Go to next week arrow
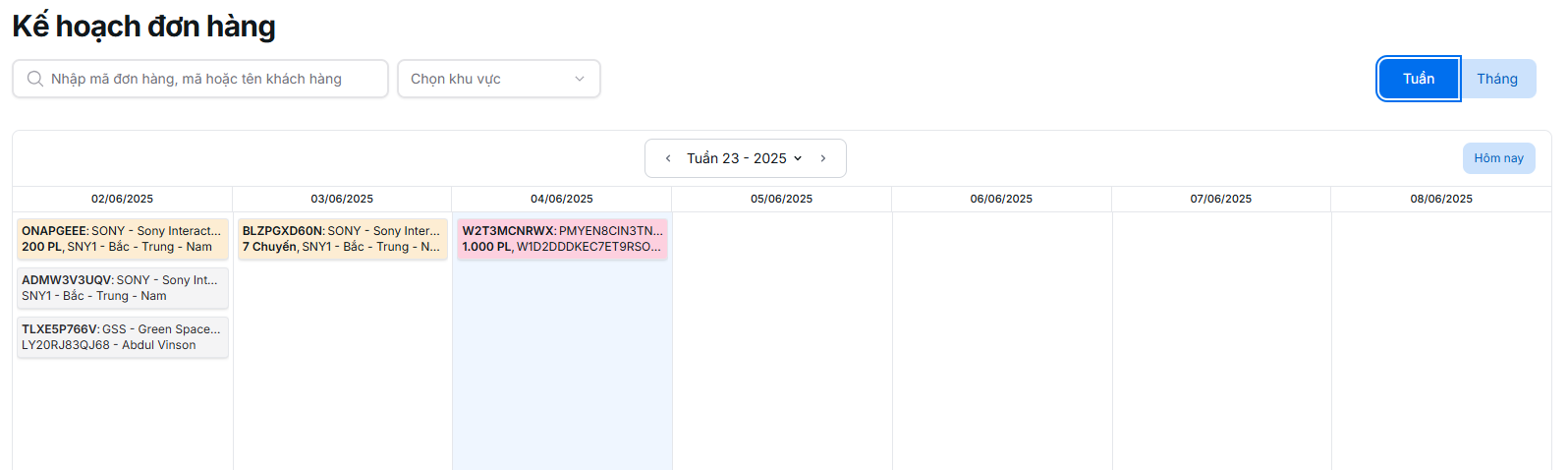Image resolution: width=1568 pixels, height=470 pixels. click(x=823, y=158)
